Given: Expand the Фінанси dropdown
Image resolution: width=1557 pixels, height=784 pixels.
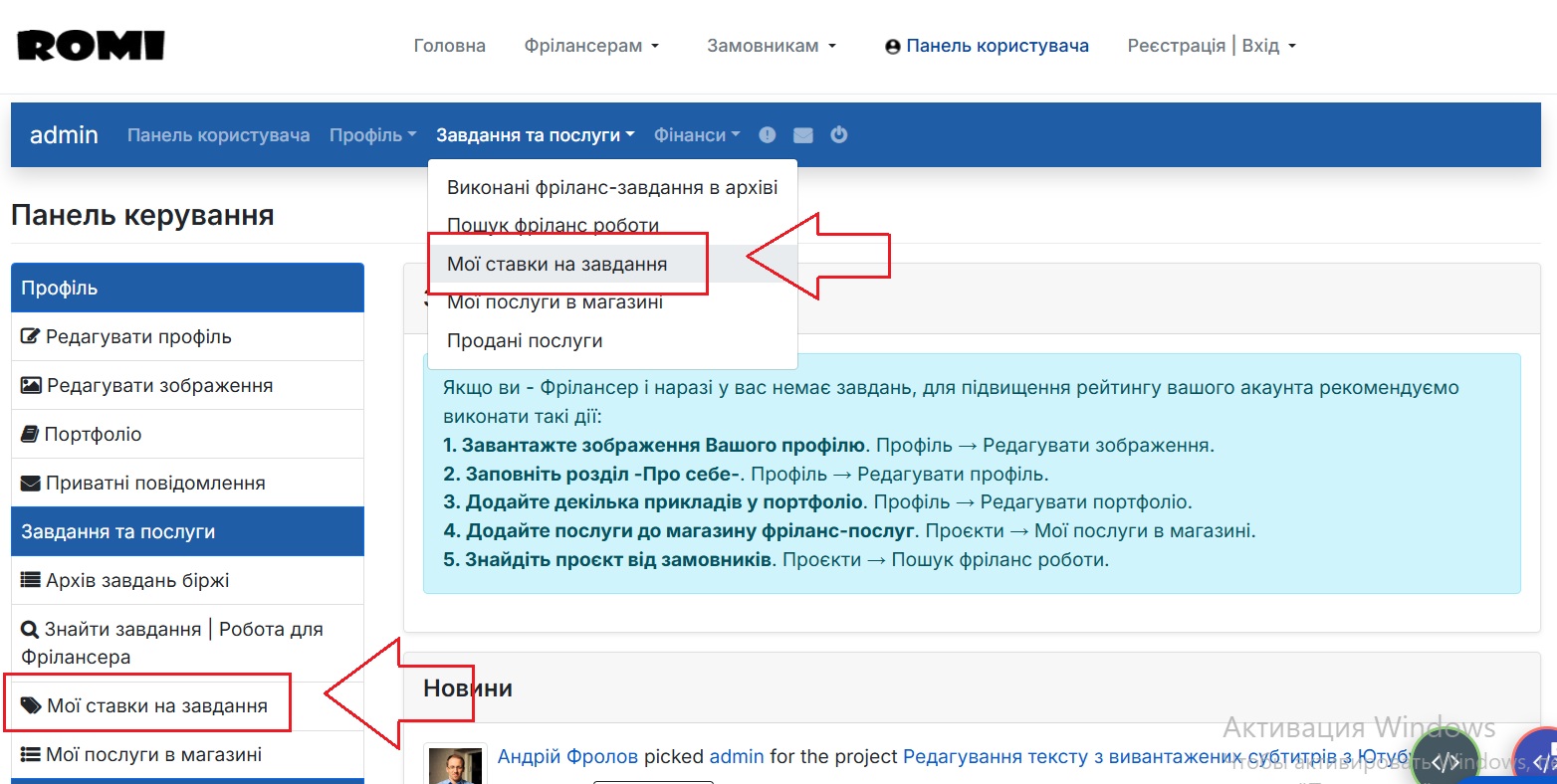Looking at the screenshot, I should [x=696, y=134].
